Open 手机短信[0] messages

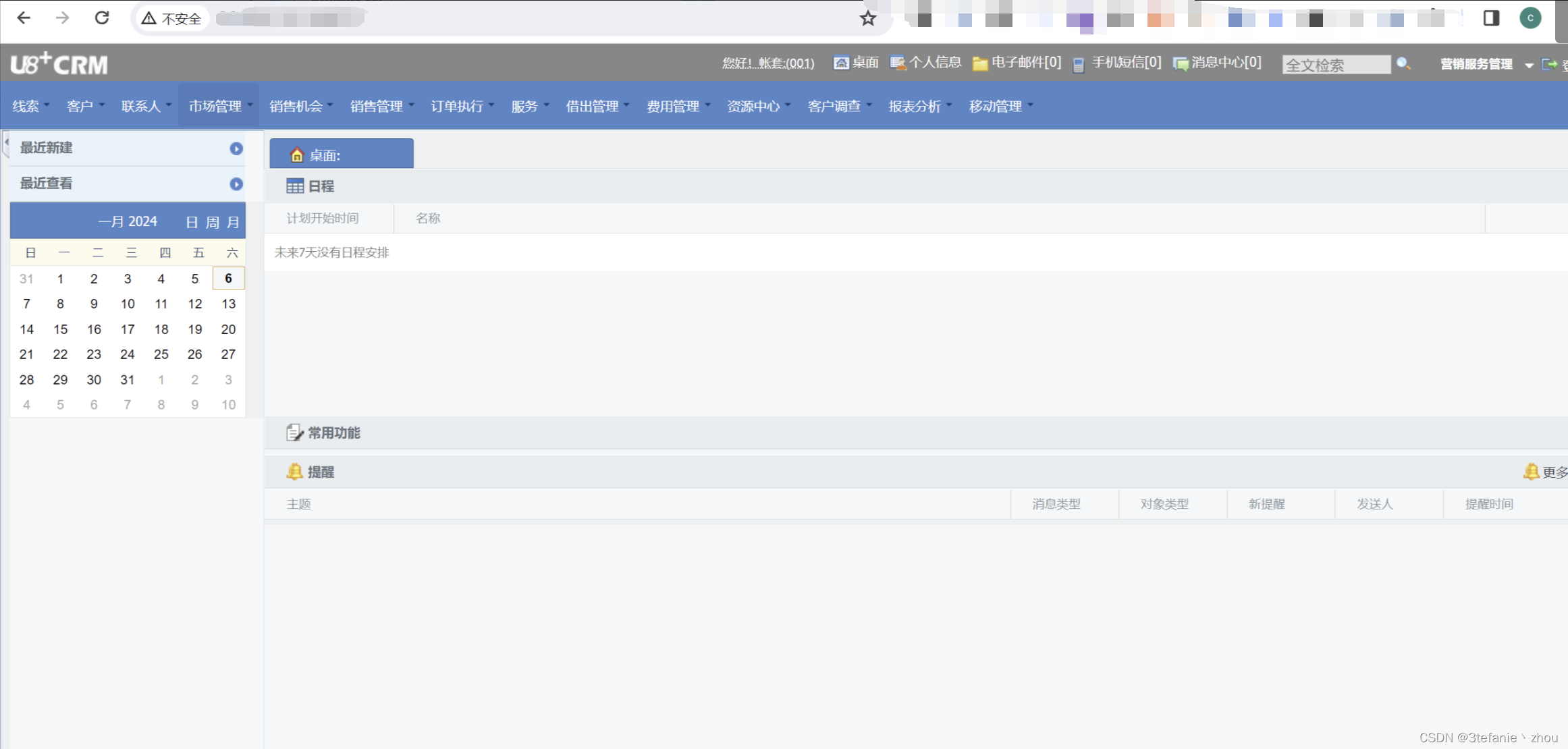coord(1117,63)
